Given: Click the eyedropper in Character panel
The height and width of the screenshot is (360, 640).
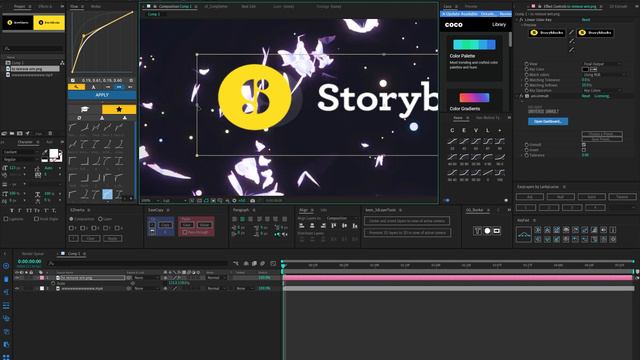Looking at the screenshot, I should (45, 153).
